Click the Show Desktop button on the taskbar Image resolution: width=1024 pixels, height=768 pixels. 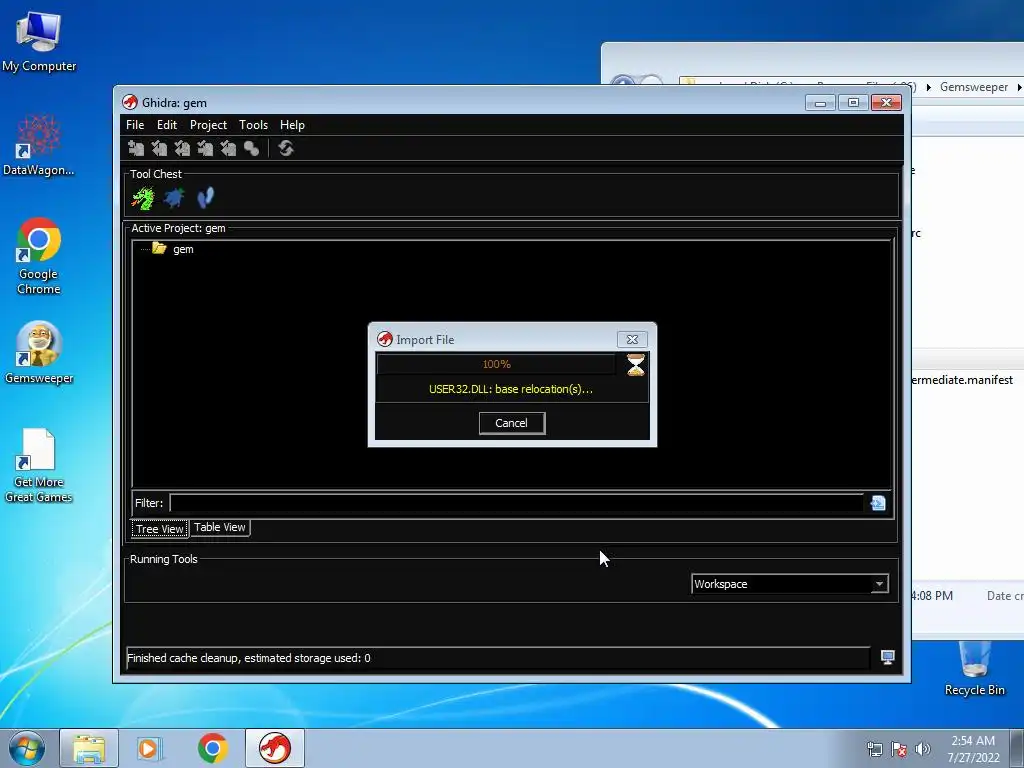[x=1018, y=748]
